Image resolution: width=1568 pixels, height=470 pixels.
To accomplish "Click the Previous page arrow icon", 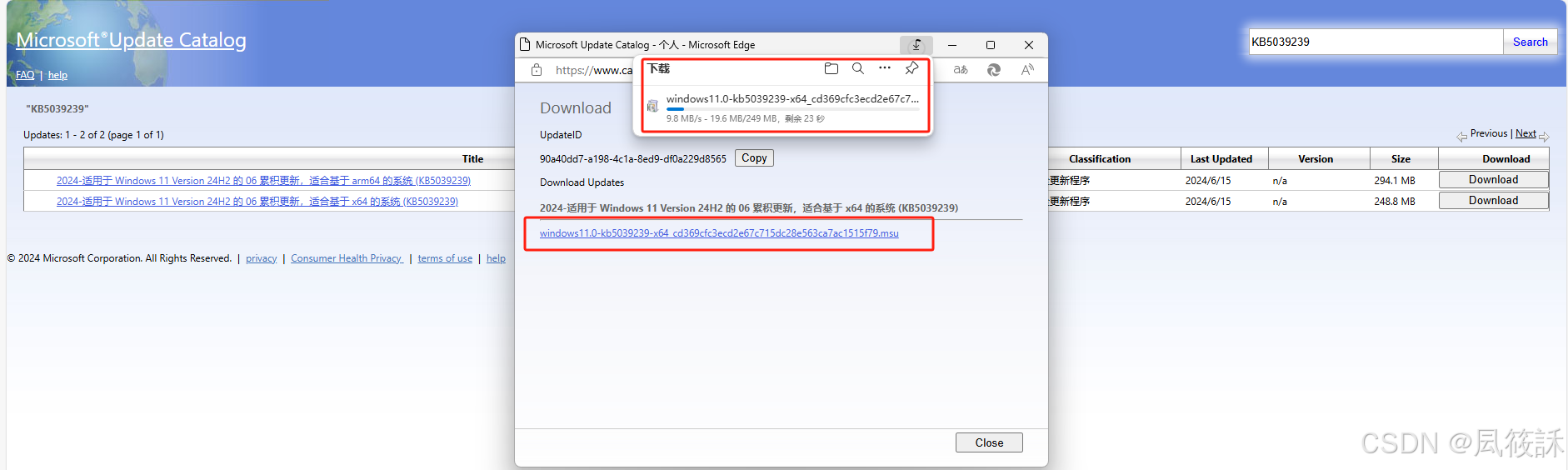I will 1461,137.
